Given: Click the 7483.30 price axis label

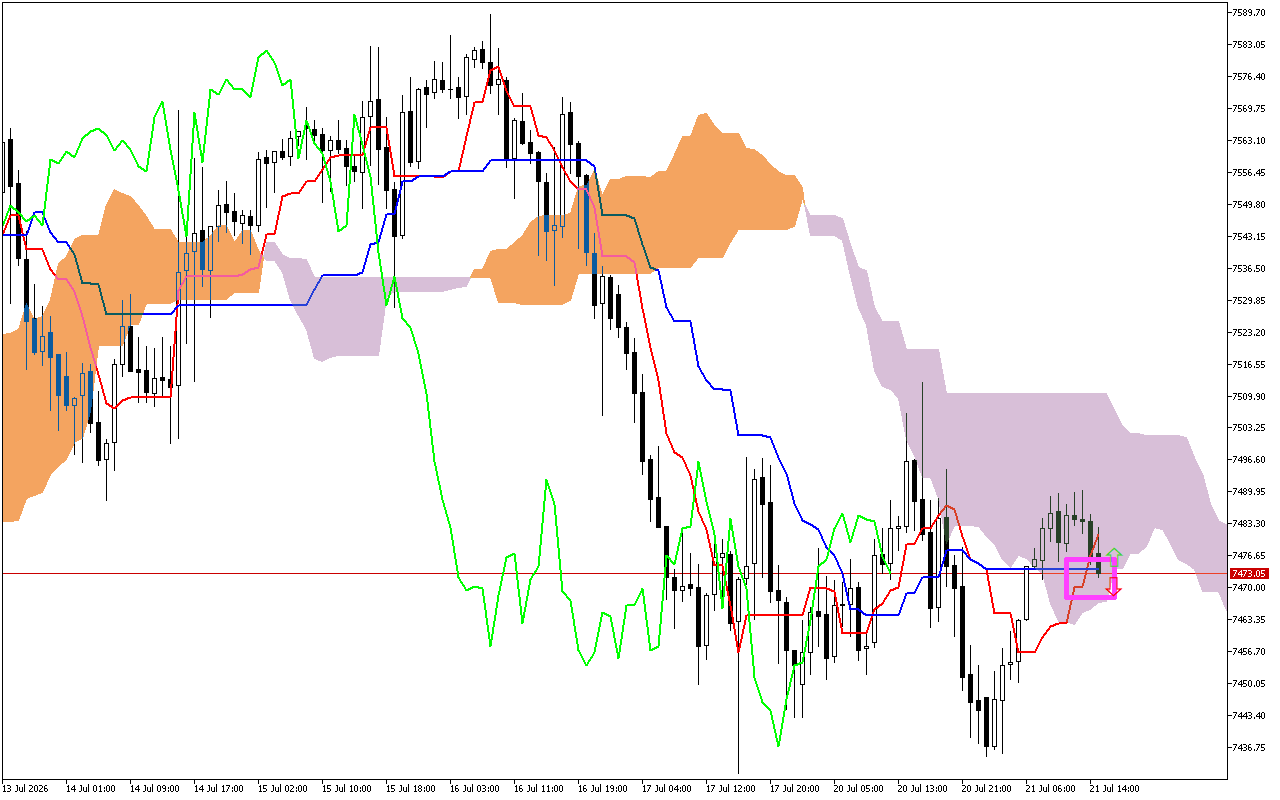Looking at the screenshot, I should coord(1250,524).
